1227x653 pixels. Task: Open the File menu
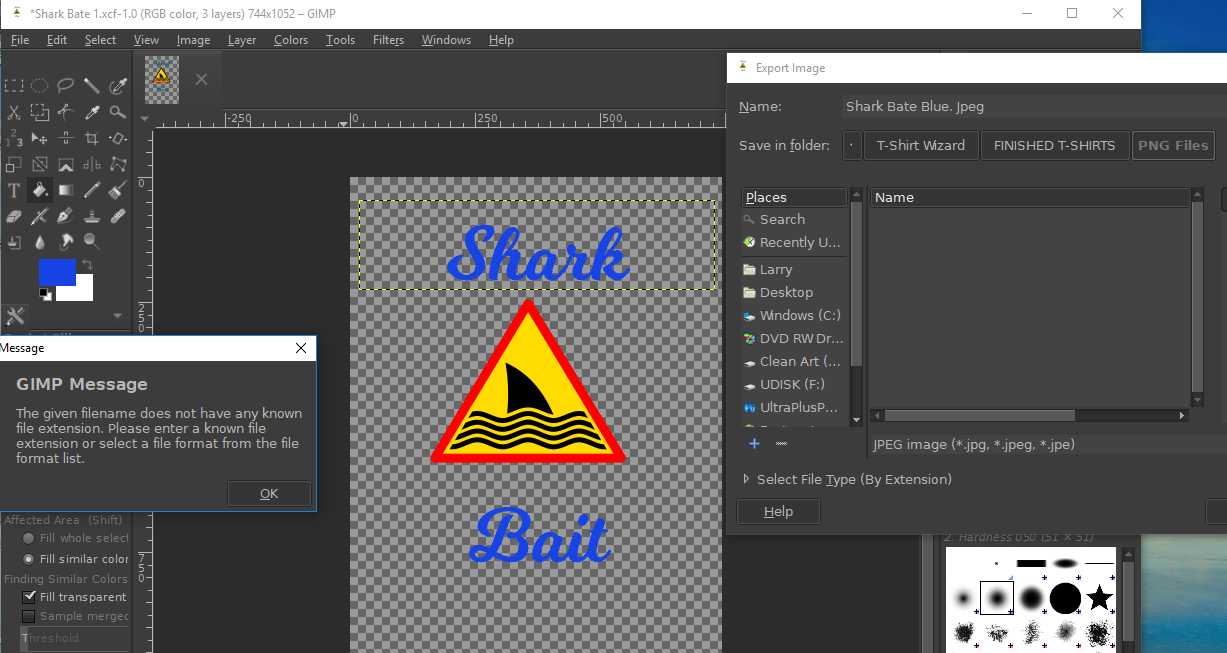[x=20, y=40]
